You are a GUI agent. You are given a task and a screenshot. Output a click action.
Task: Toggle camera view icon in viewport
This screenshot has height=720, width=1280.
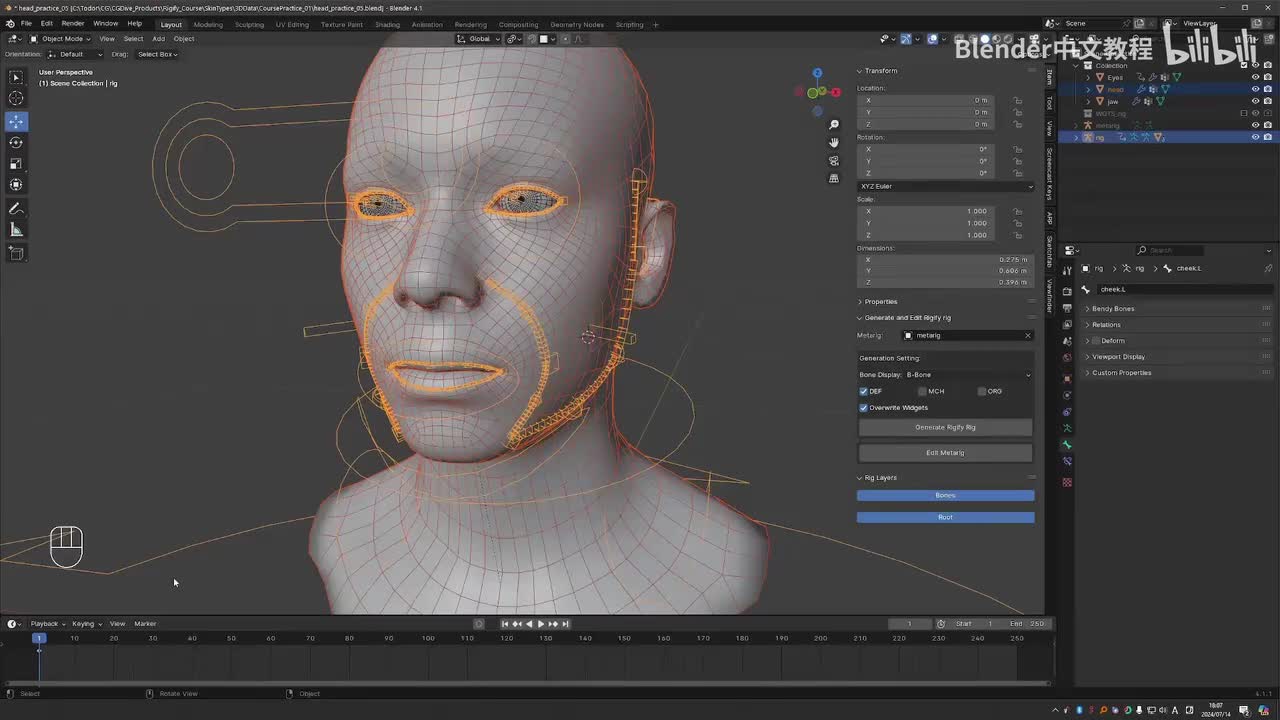tap(834, 161)
